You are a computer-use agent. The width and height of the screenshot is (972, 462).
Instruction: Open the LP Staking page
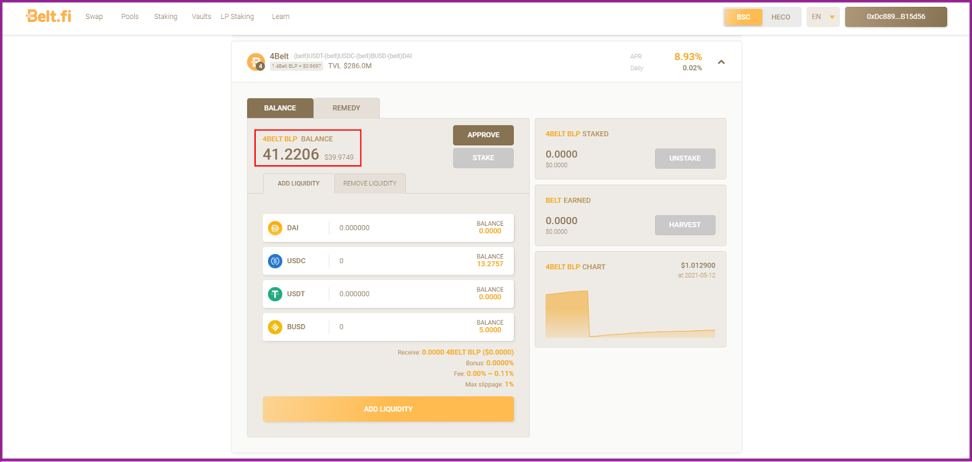pos(237,17)
